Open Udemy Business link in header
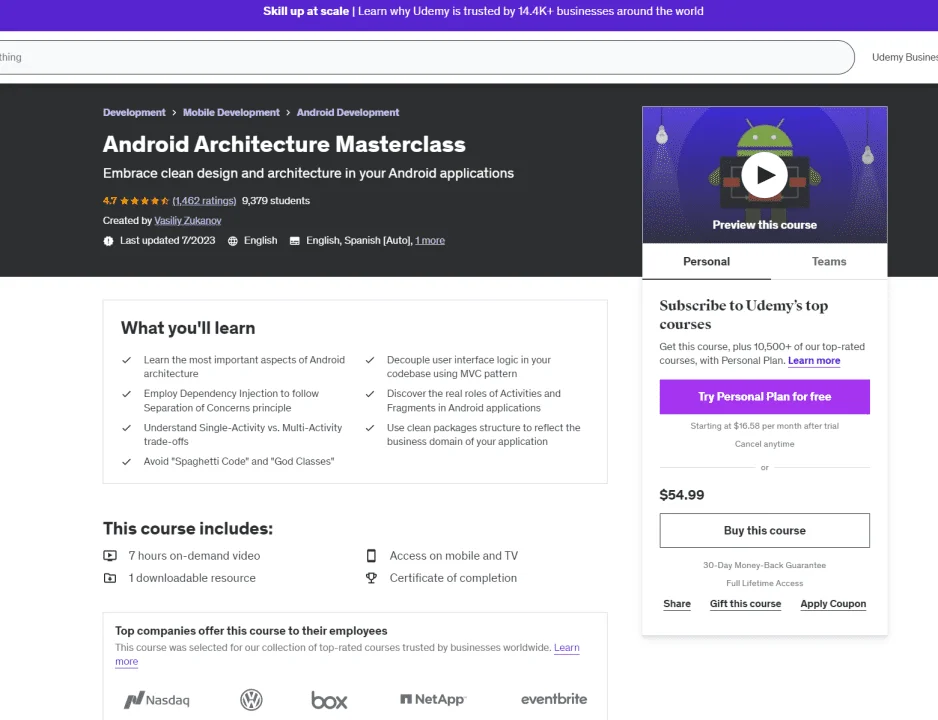 click(904, 57)
